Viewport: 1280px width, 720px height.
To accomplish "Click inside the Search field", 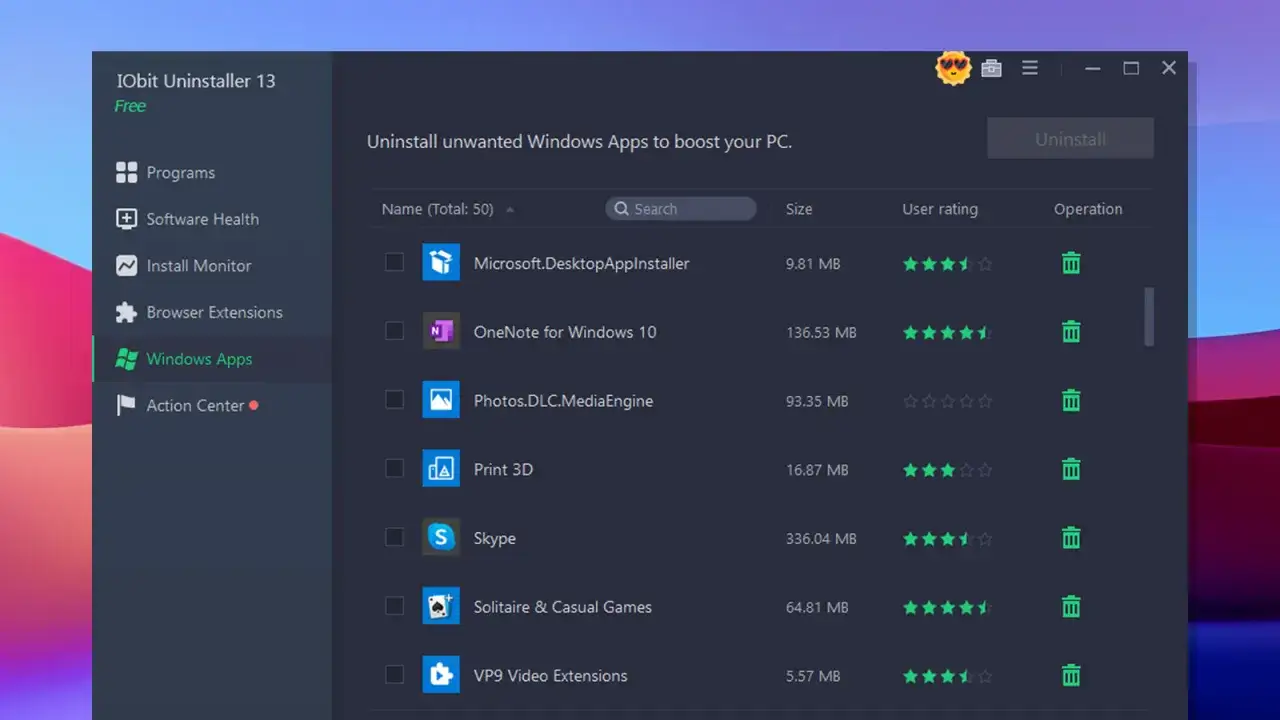I will (x=680, y=209).
